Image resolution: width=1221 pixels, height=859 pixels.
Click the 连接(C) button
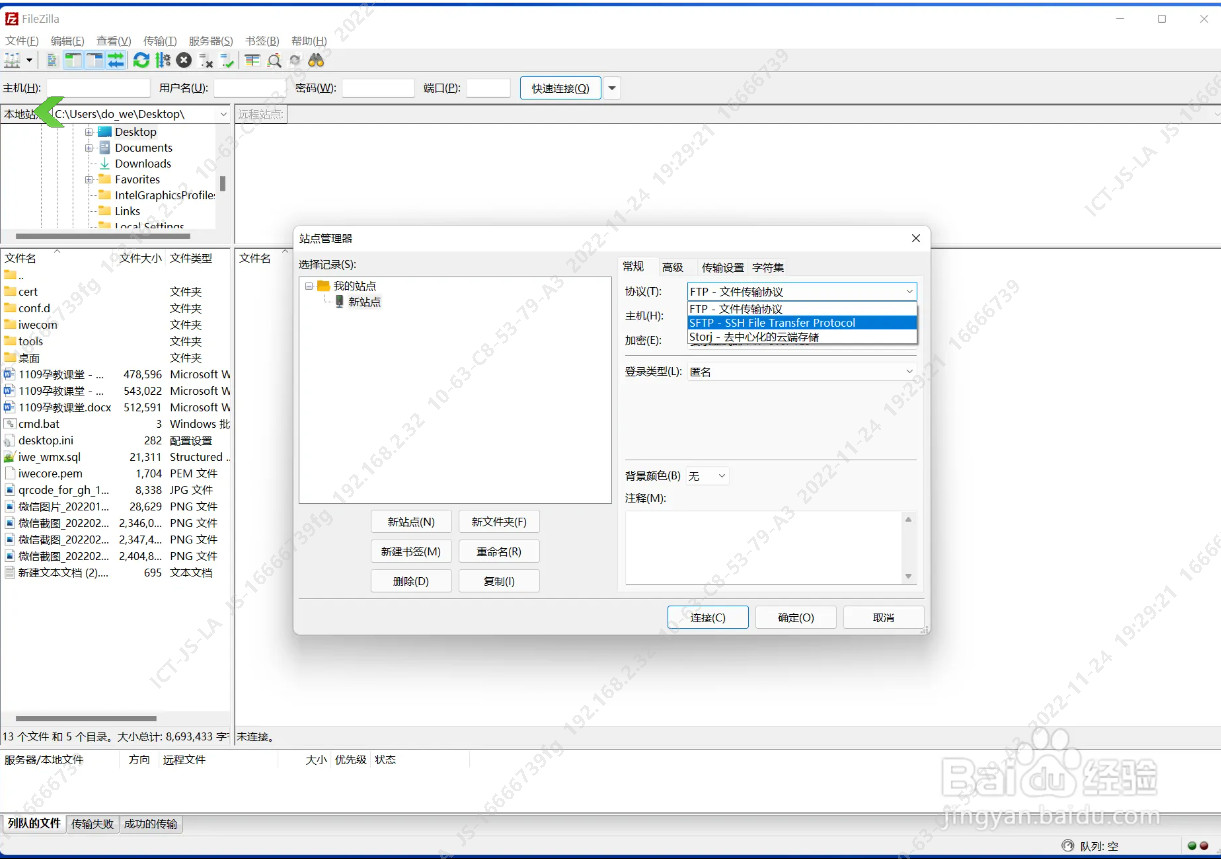pyautogui.click(x=707, y=618)
